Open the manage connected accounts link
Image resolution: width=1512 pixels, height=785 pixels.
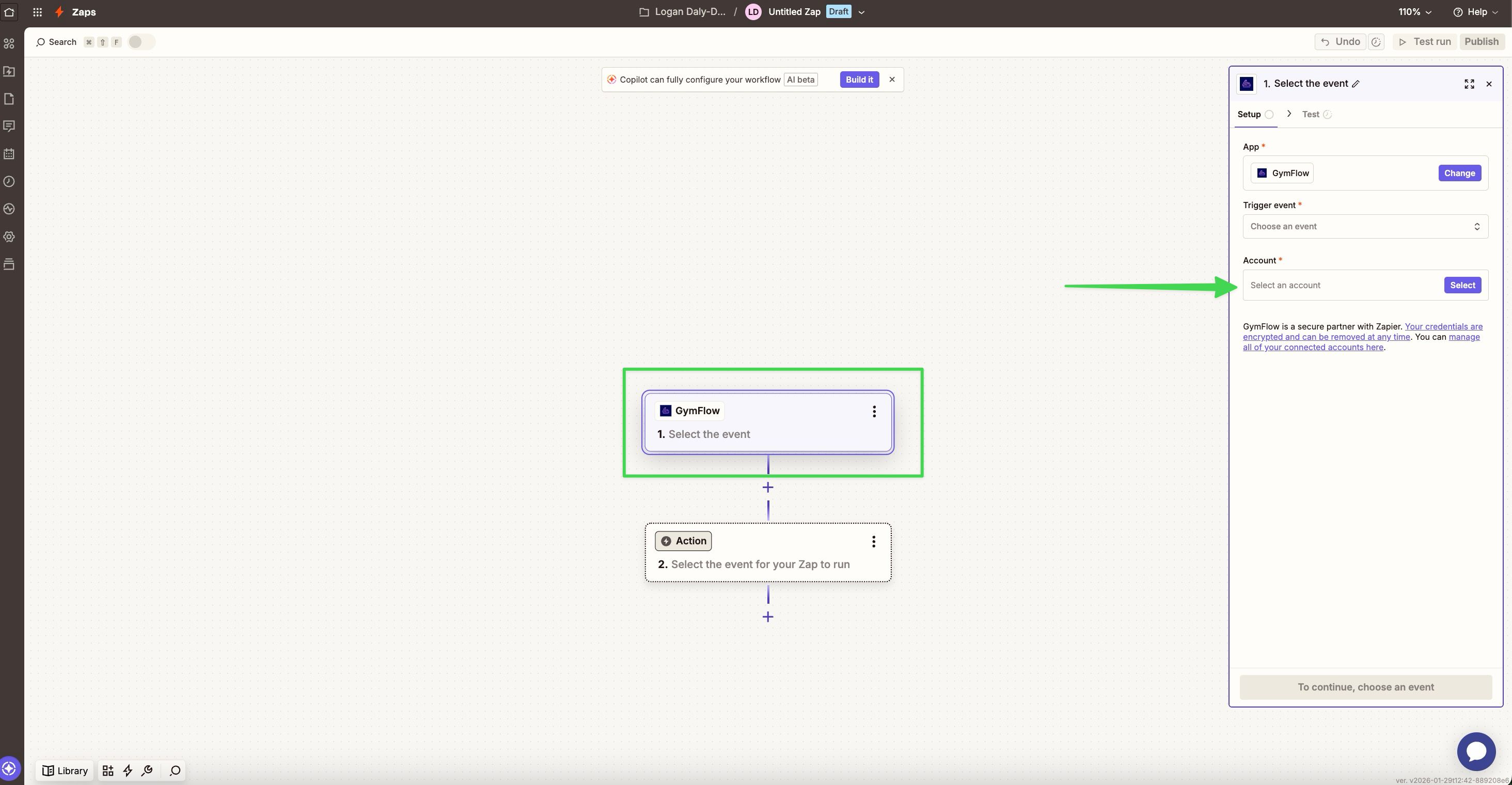point(1361,342)
